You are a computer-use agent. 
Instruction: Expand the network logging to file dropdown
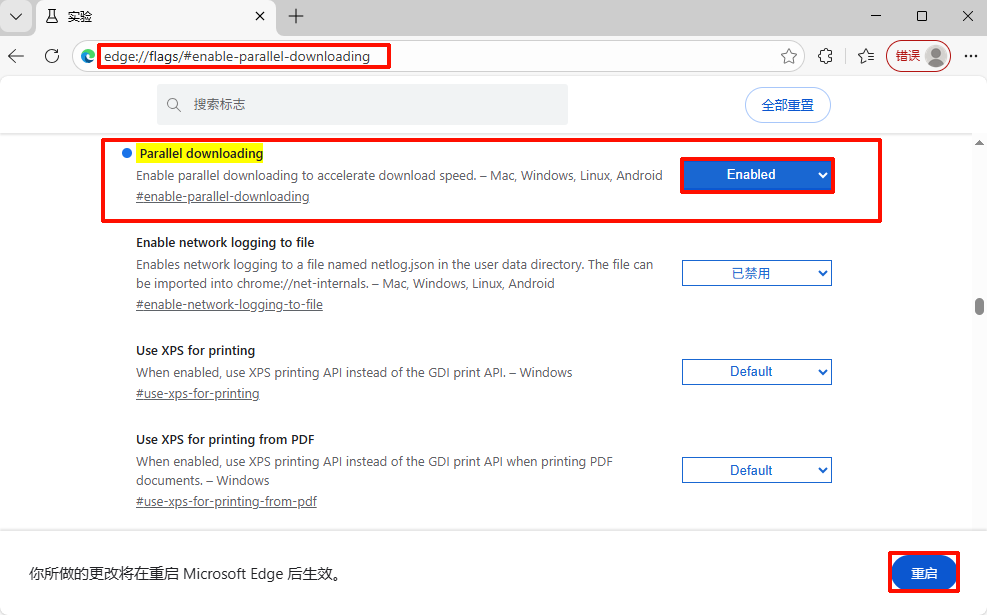[x=756, y=273]
